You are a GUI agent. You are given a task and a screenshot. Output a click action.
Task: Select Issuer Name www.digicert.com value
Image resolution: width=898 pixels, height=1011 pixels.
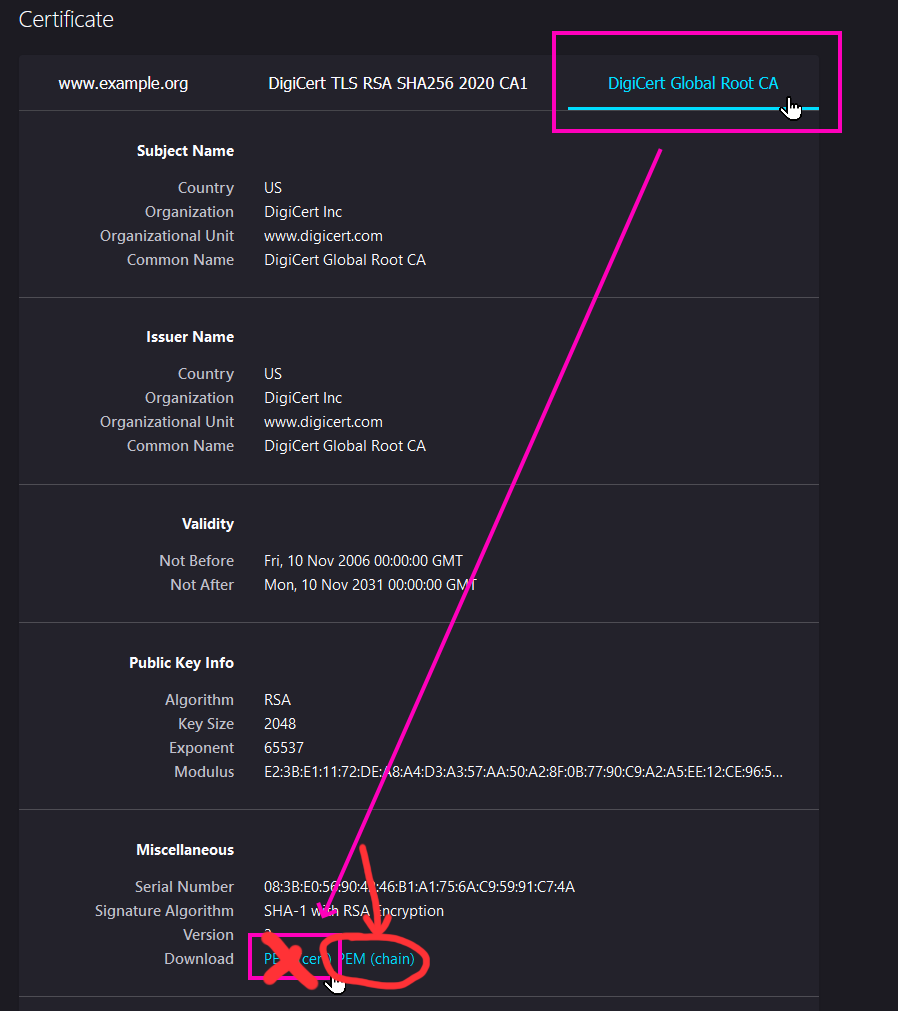[323, 422]
